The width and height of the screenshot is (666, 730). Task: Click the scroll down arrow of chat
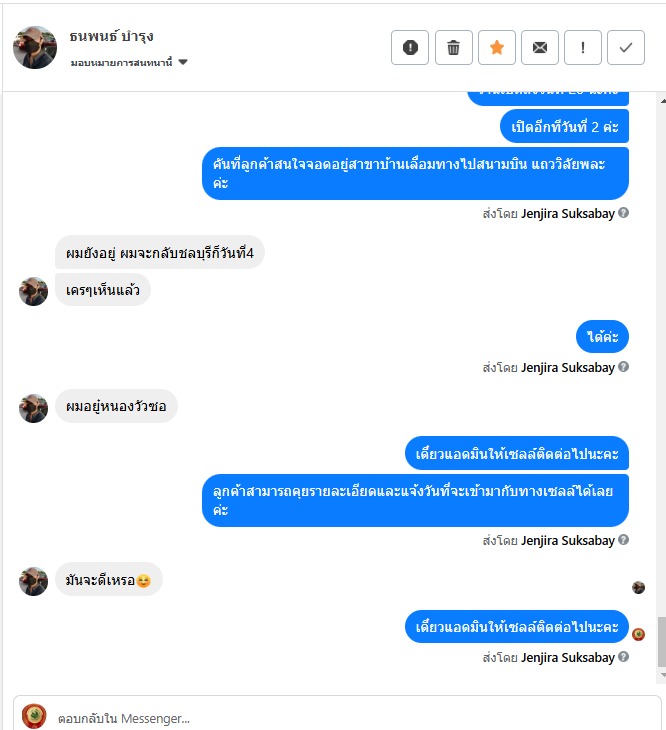coord(663,675)
